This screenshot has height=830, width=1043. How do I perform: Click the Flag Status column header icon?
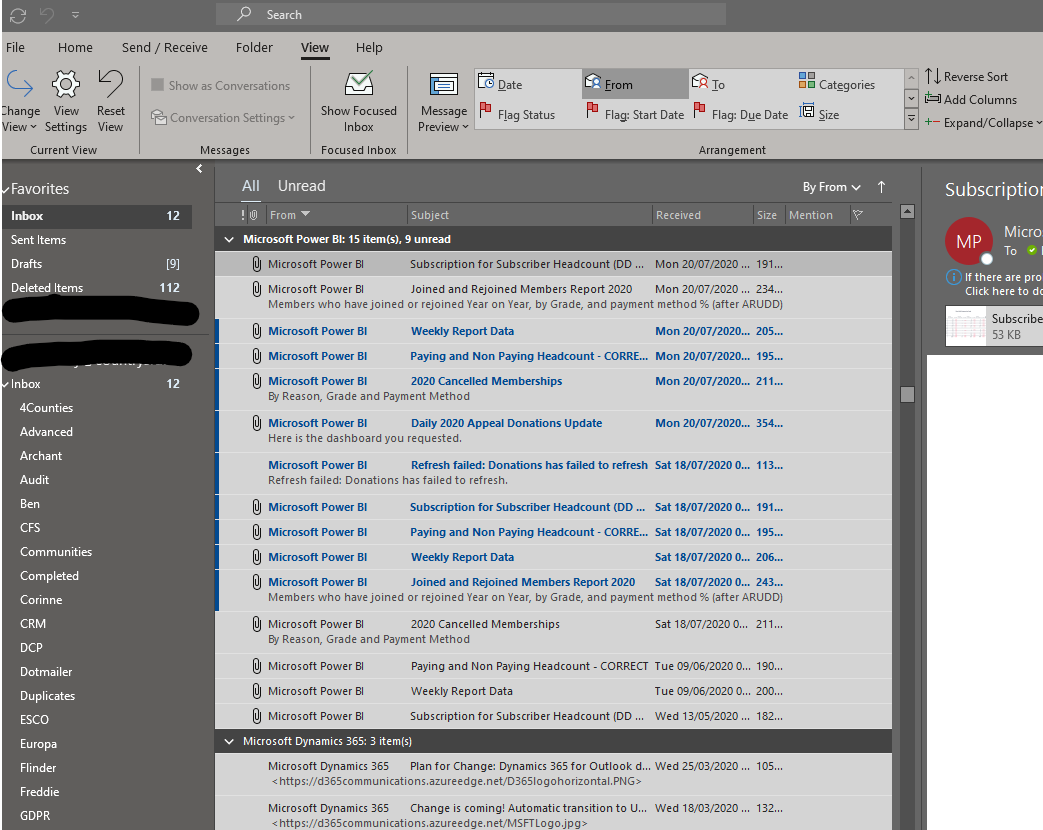coord(858,215)
